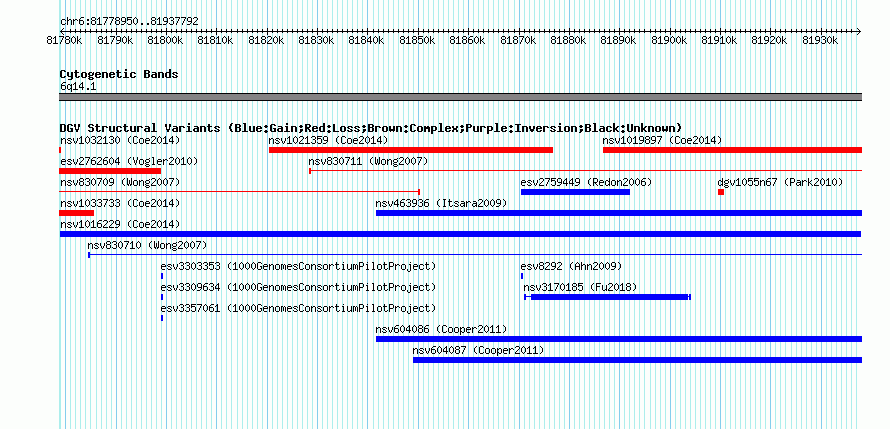Click nsv604087 (Cooper2011) label

(478, 350)
